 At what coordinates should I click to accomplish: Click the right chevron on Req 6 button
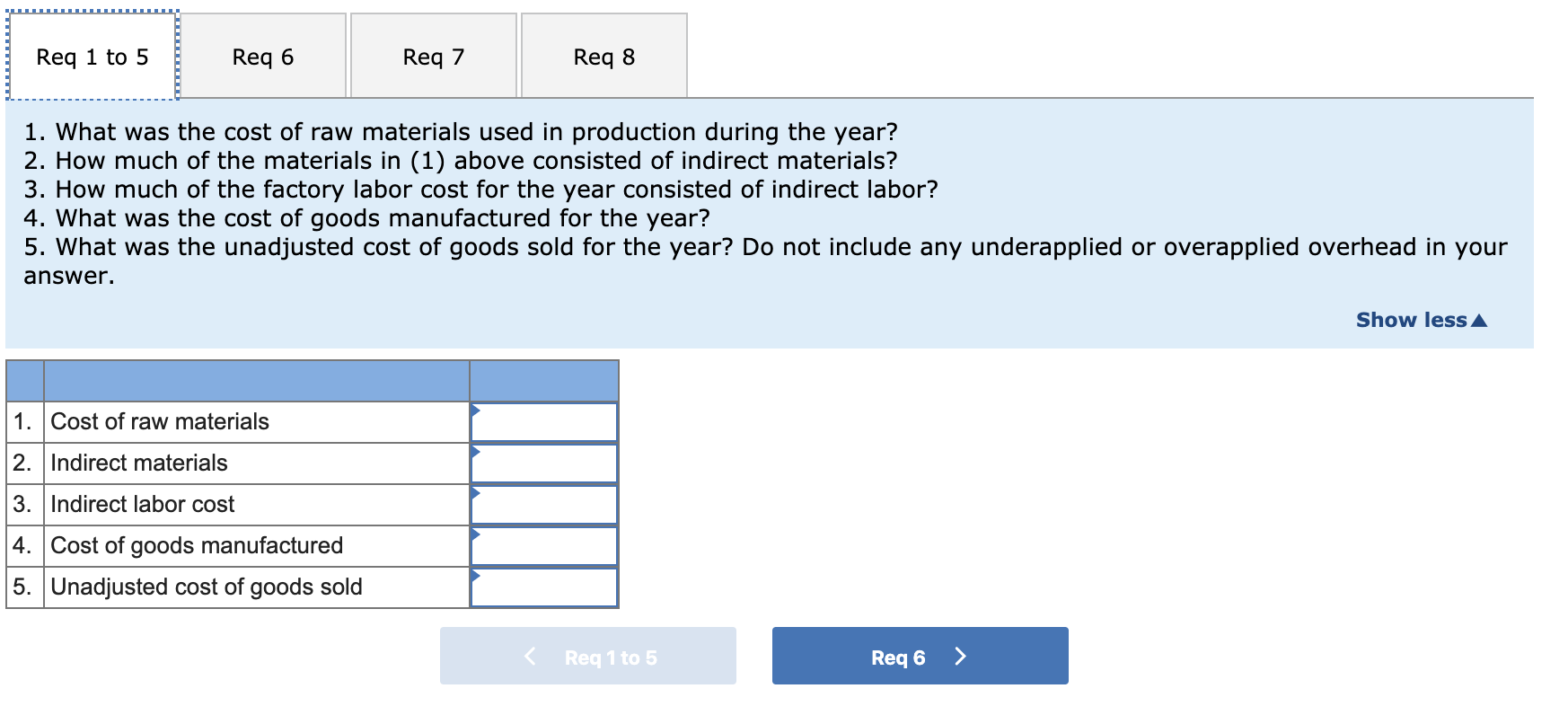pos(960,656)
